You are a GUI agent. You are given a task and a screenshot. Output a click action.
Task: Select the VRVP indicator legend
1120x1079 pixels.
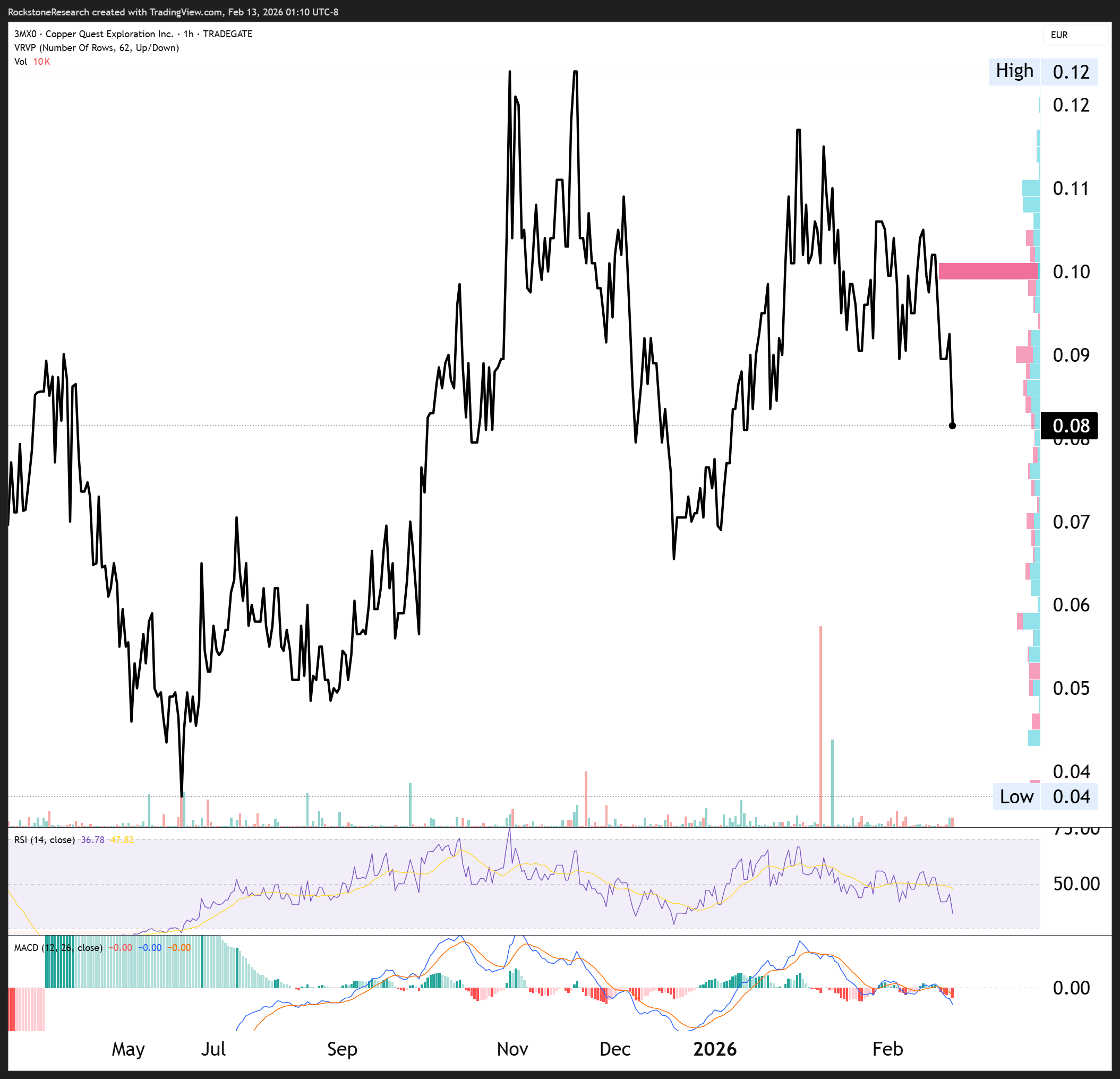click(96, 47)
